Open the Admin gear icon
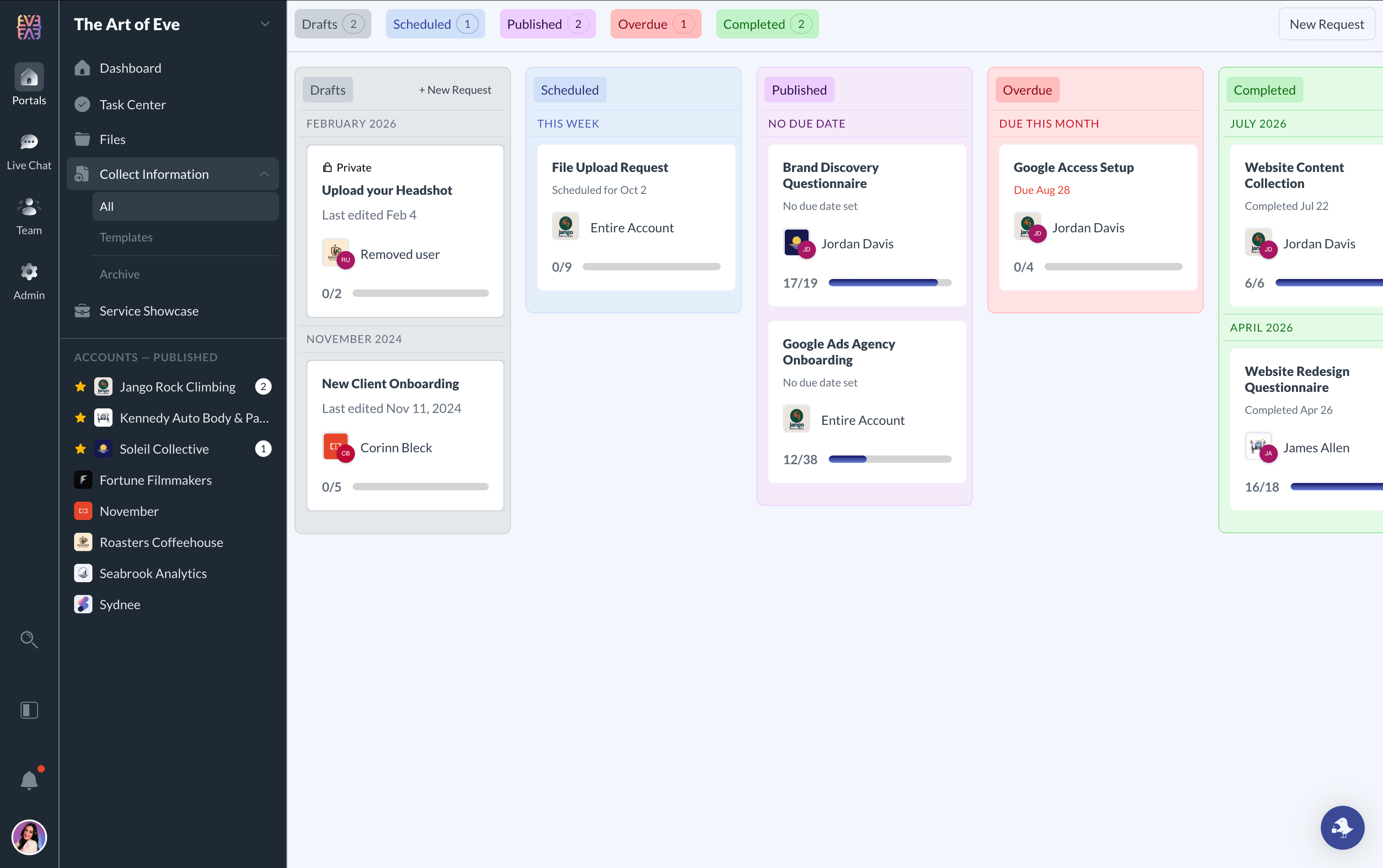The height and width of the screenshot is (868, 1383). (29, 272)
